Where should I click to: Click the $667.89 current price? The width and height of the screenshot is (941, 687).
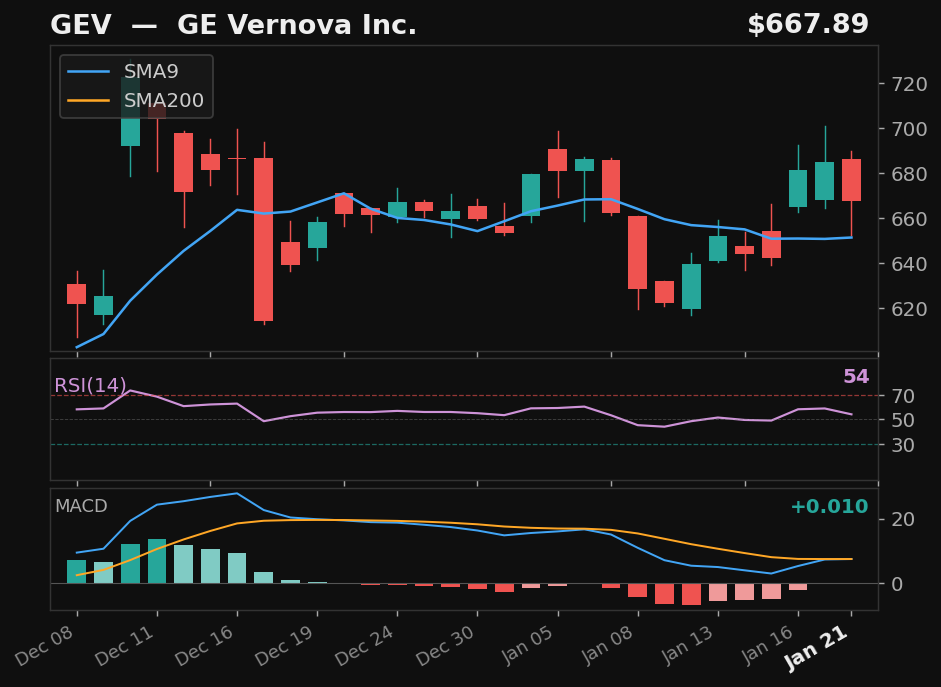pos(808,25)
